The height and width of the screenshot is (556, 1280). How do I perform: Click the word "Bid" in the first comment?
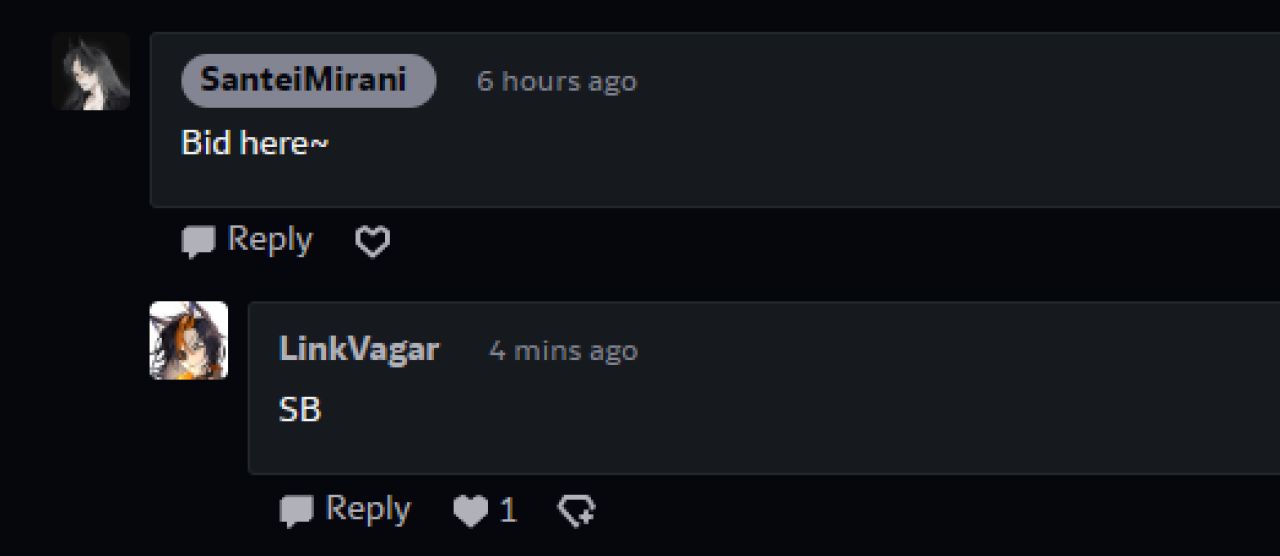(207, 143)
